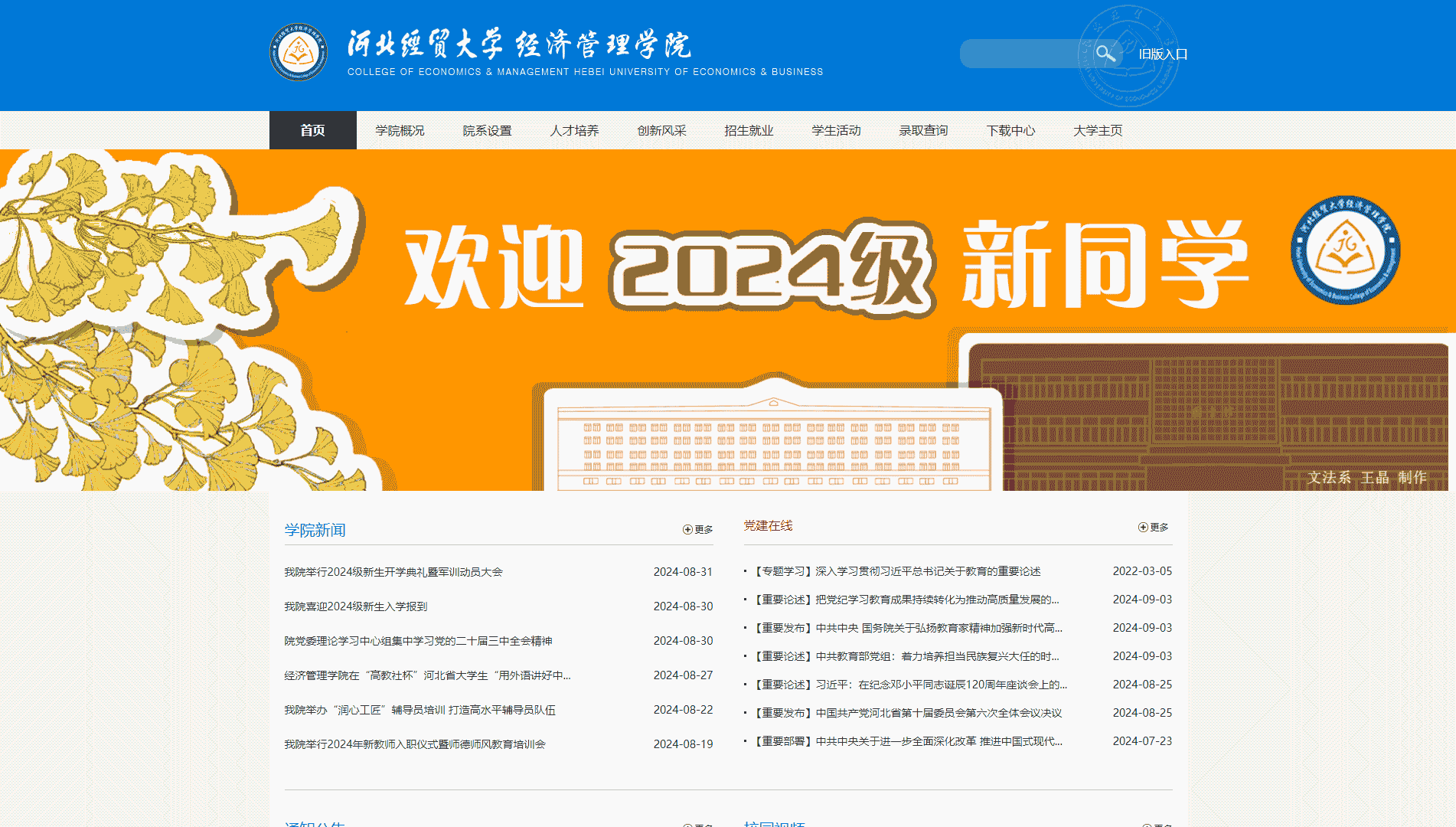Open 重要论述 article 把党纪学习教育成果
The image size is (1456, 827).
pos(906,600)
